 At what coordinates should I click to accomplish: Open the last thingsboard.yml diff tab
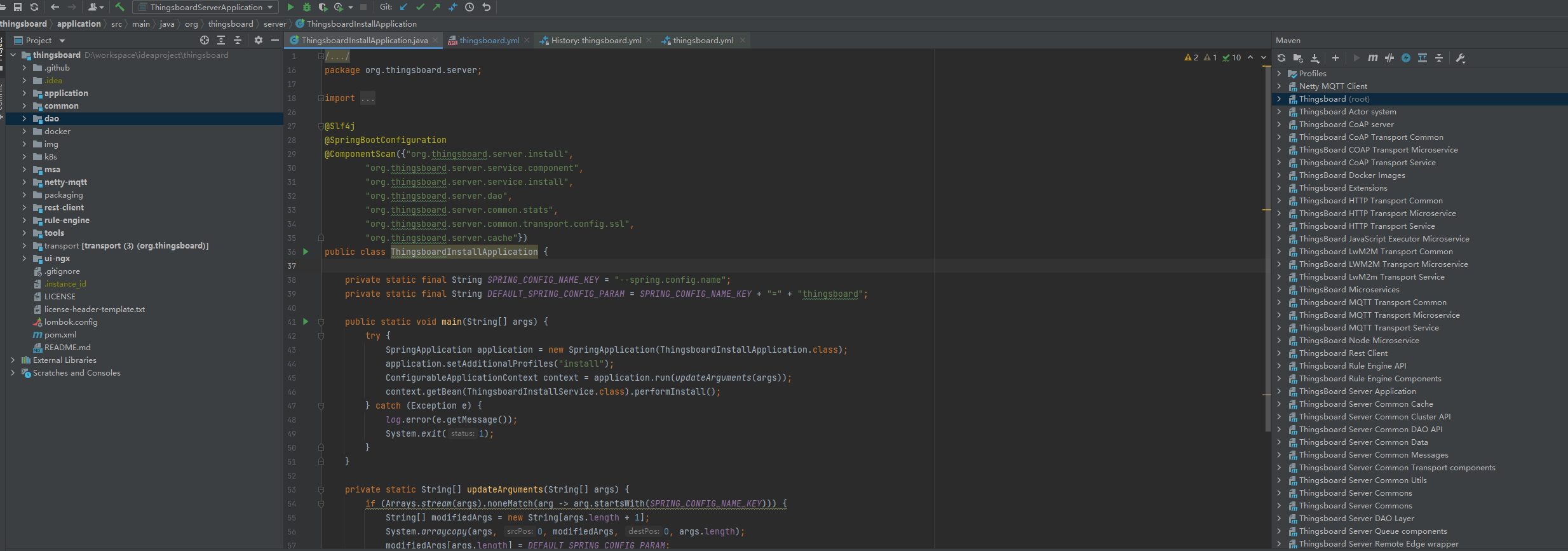[703, 40]
